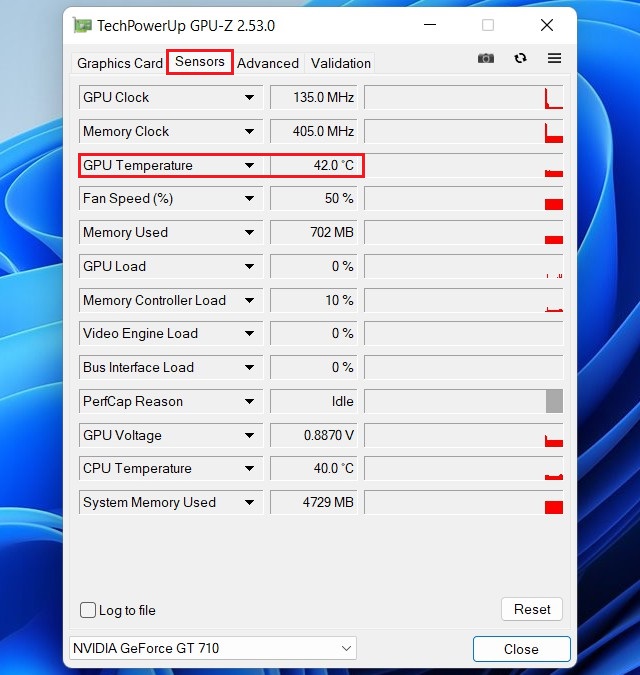This screenshot has height=675, width=640.
Task: Click the refresh sensors icon
Action: coord(520,58)
